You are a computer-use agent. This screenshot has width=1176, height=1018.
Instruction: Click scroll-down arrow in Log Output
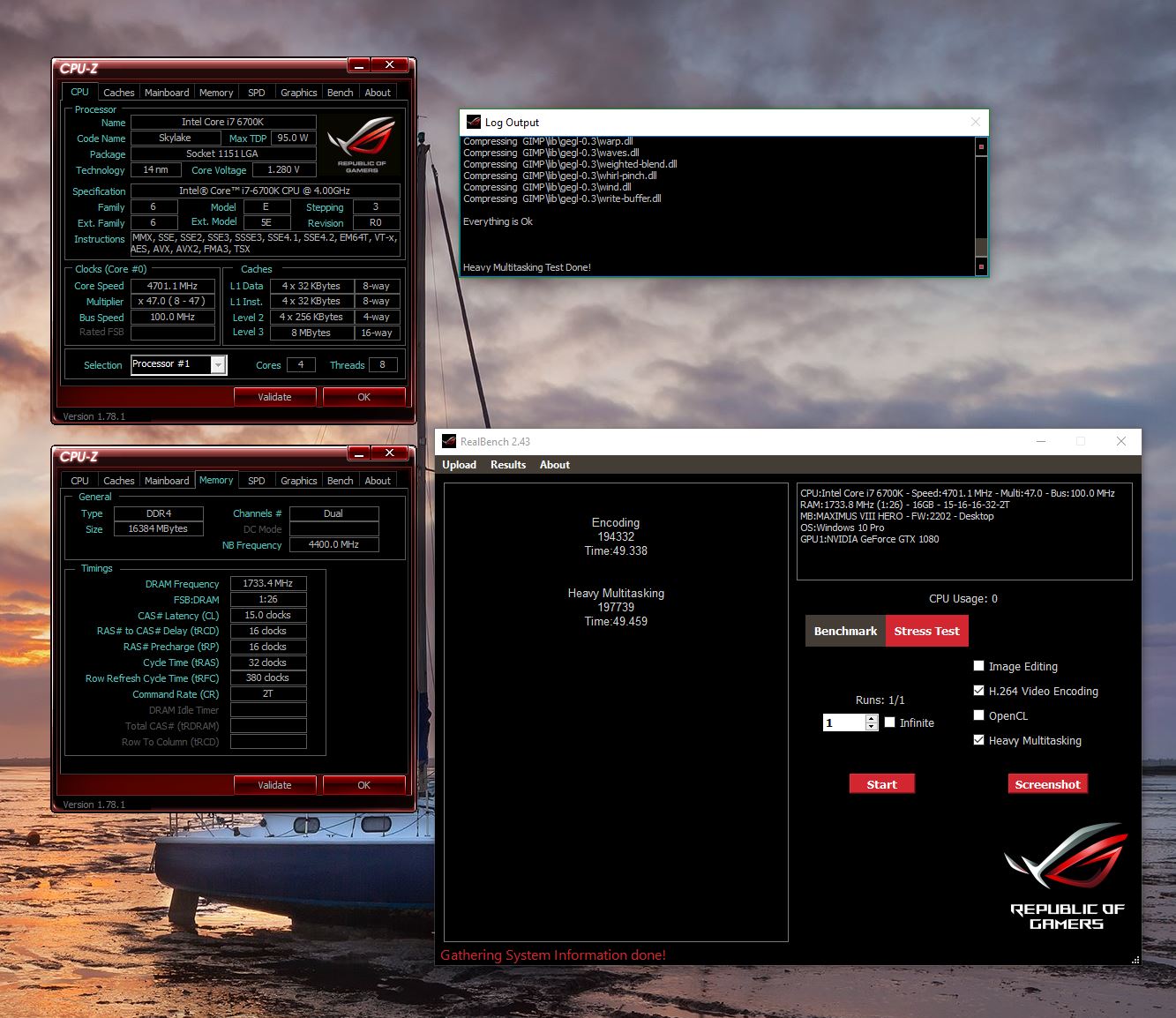[981, 266]
